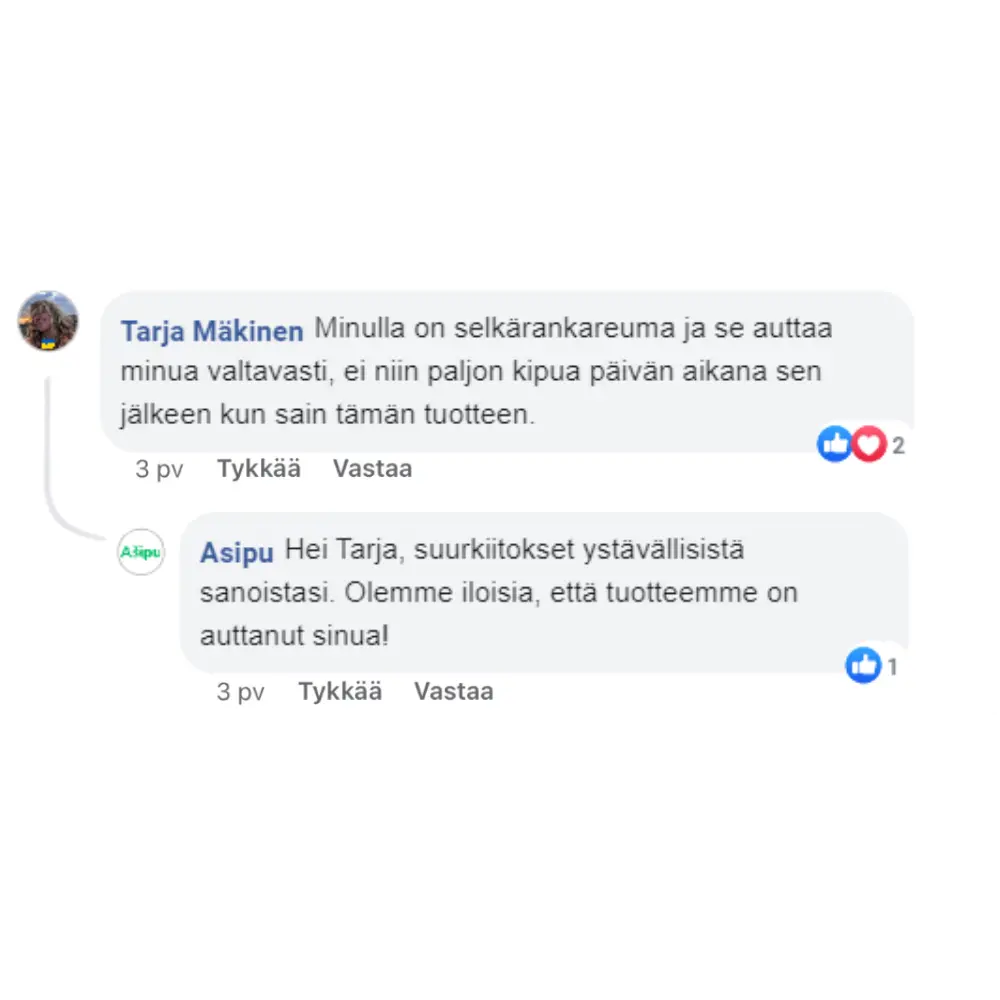
Task: View reaction count 1 on Asipu's reply
Action: point(892,667)
